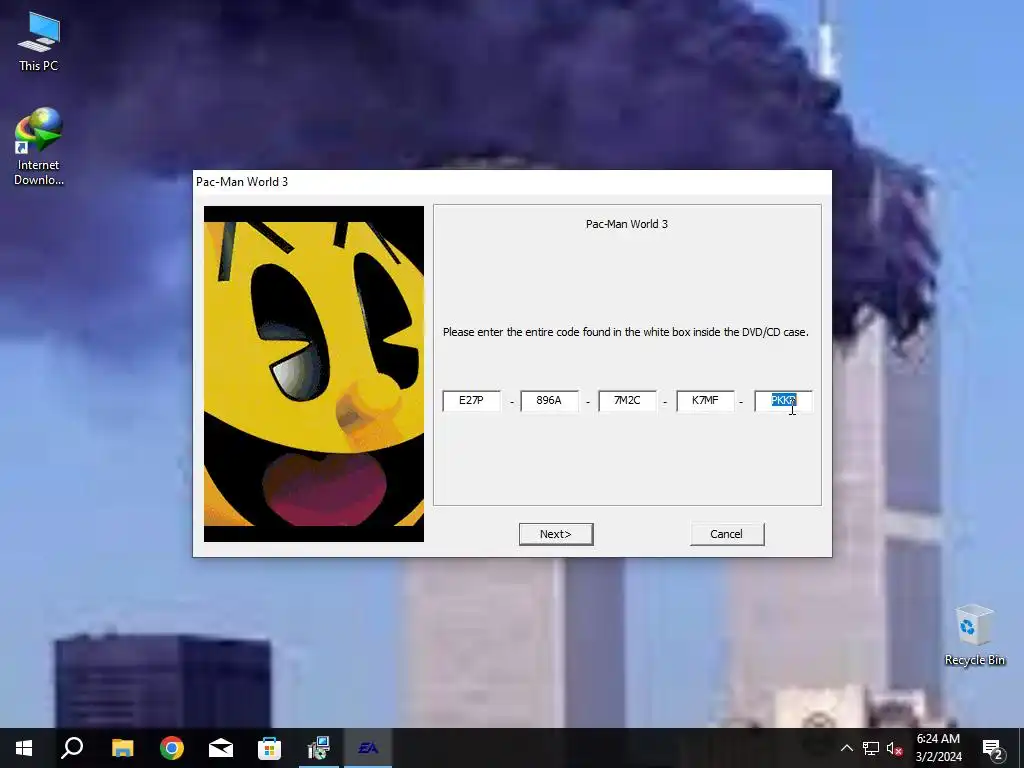
Task: Select the Internet Download Manager desktop shortcut
Action: pos(39,146)
